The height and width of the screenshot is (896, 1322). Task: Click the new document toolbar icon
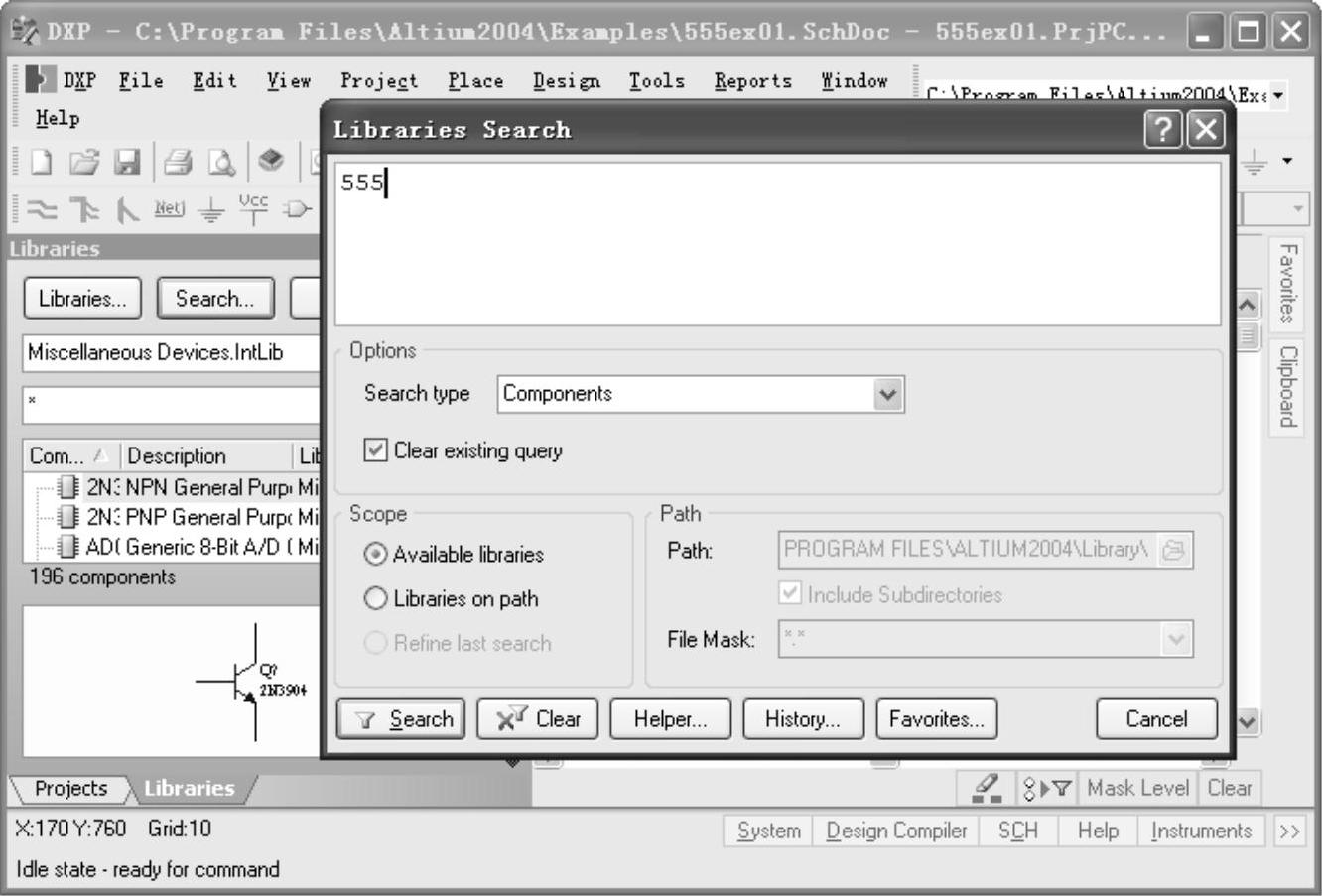tap(41, 162)
